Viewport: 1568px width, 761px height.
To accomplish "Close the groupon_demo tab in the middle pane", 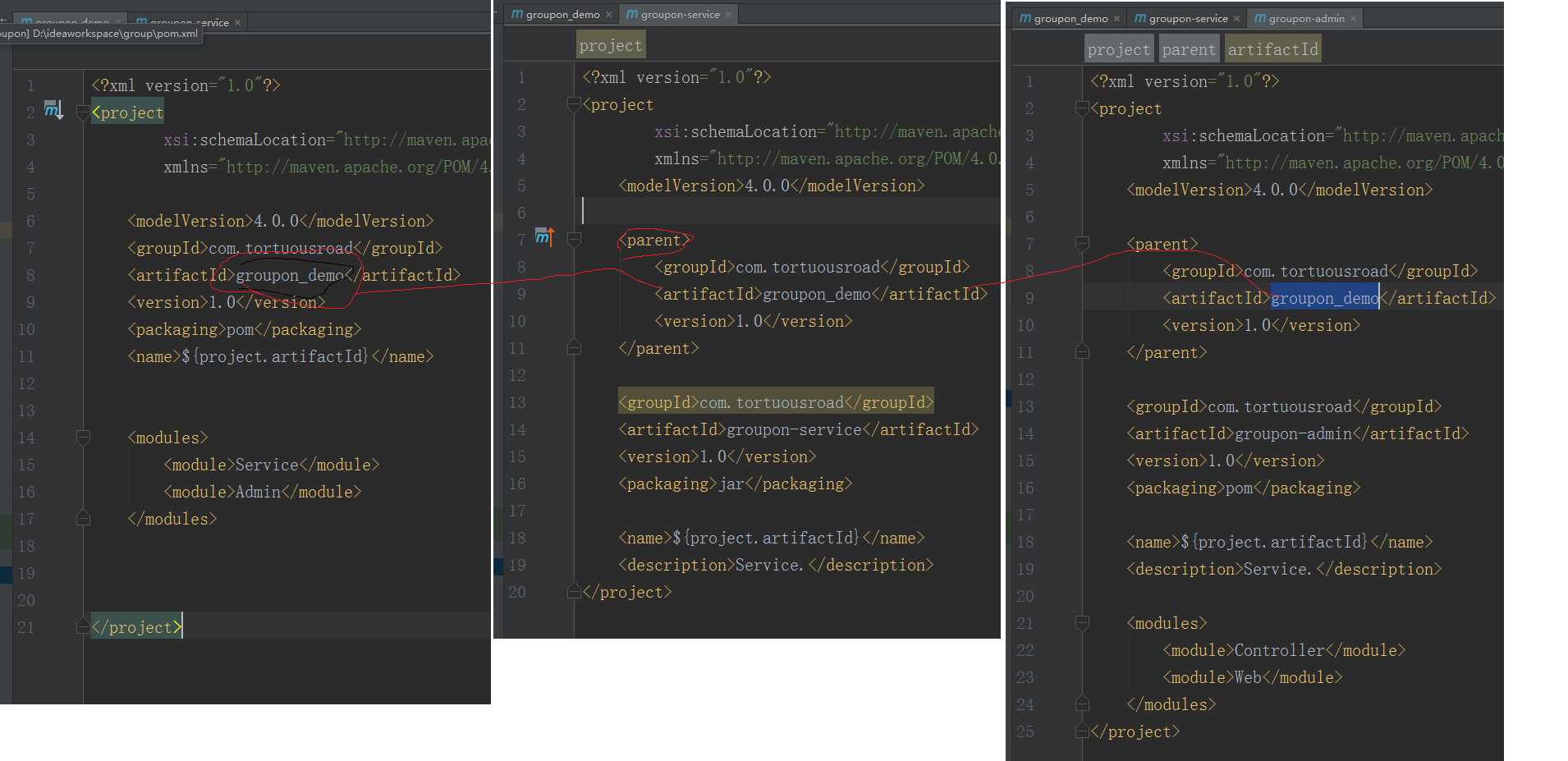I will 608,15.
